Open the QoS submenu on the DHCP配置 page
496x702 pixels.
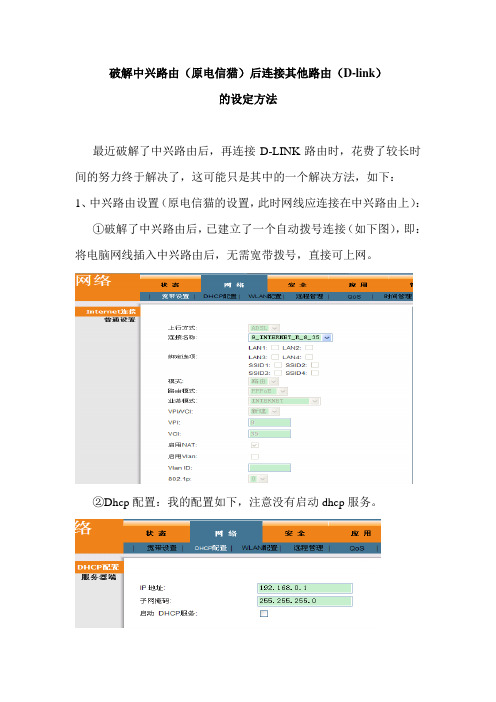[x=357, y=548]
